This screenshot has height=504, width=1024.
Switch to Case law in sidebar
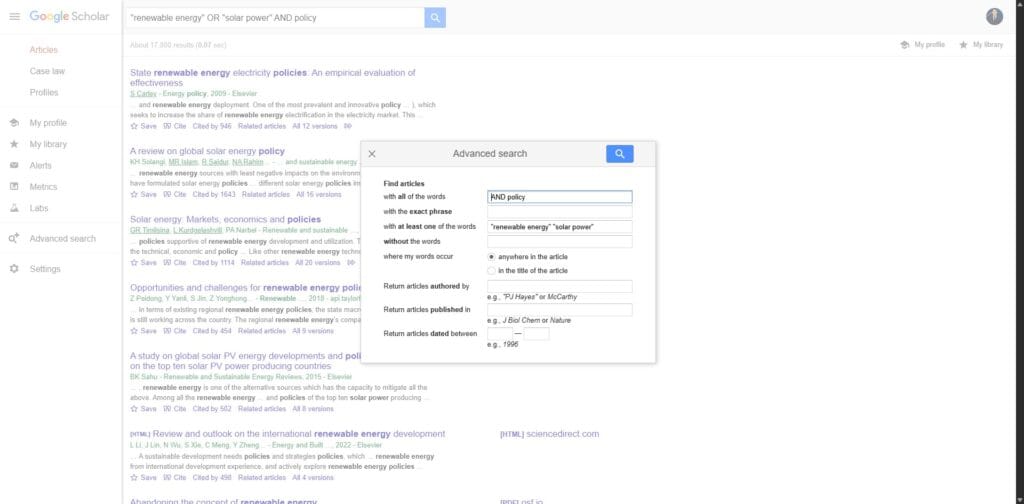47,71
